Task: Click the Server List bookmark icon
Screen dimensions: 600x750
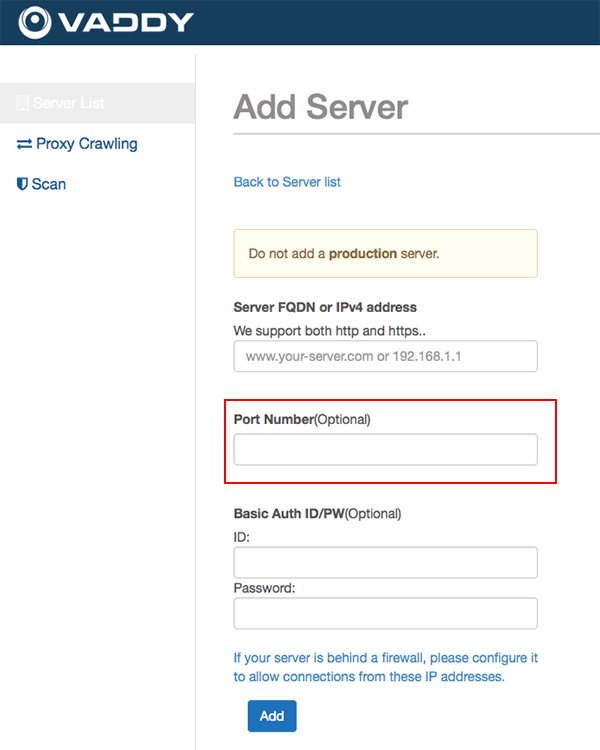Action: (22, 103)
